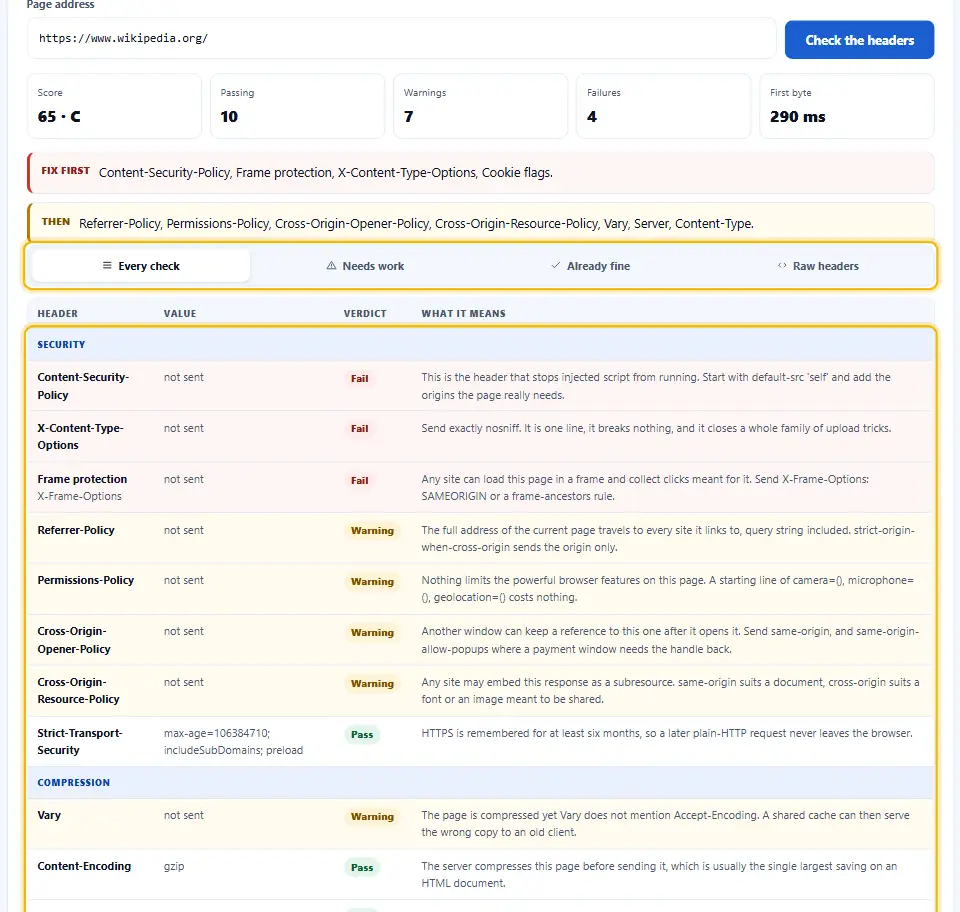Click the Warning badge for Referrer-Policy

coord(372,531)
